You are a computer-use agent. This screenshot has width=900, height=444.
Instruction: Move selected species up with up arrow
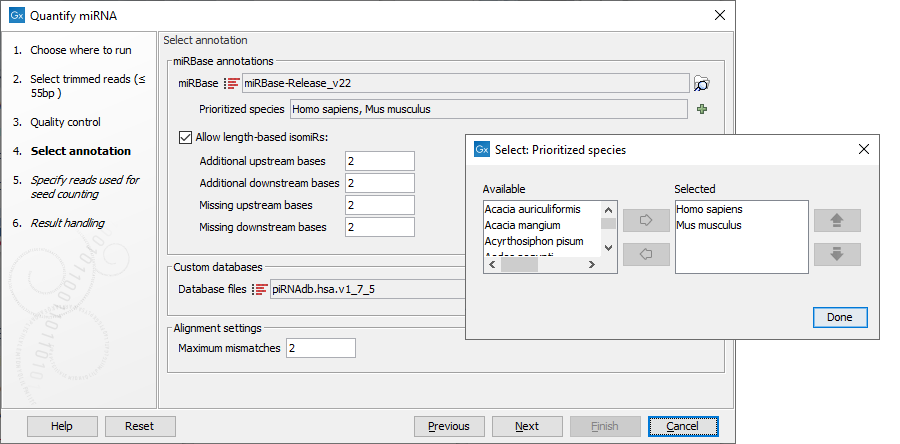[x=837, y=220]
